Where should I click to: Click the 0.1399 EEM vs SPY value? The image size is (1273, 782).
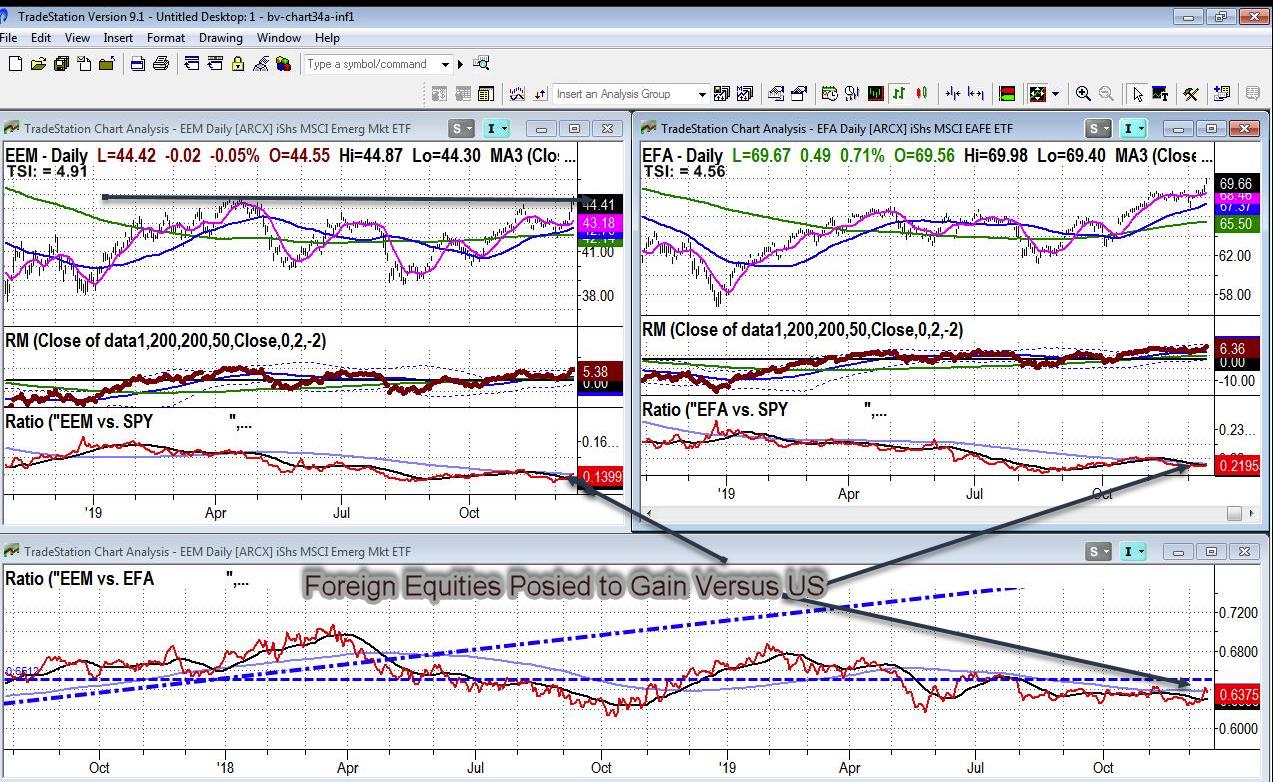601,477
